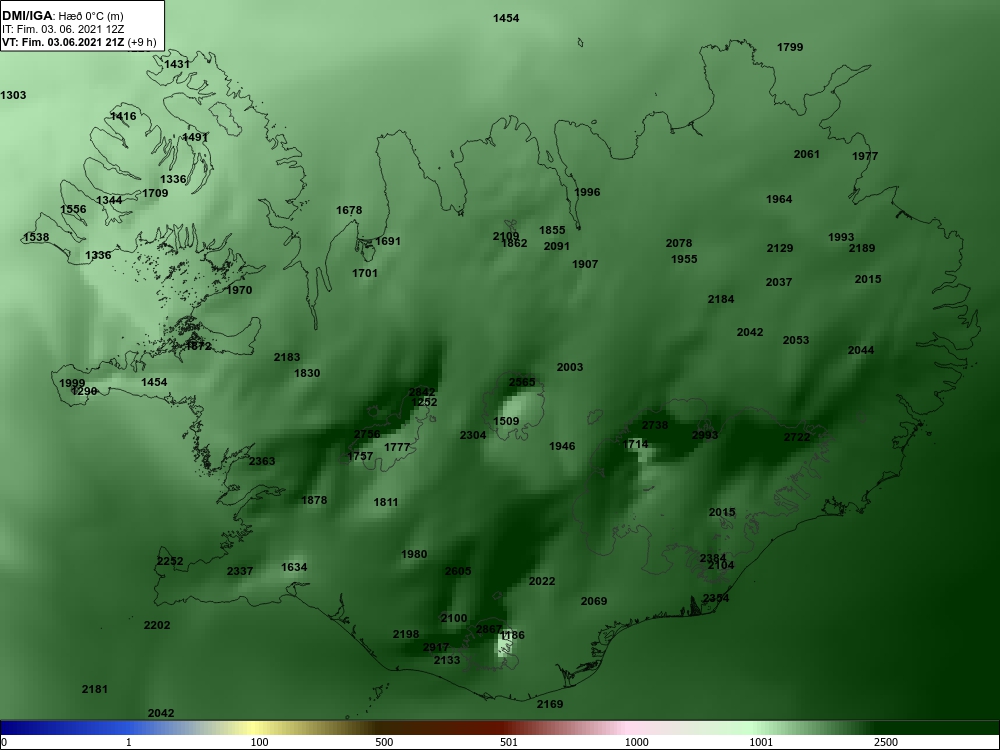Click the map value 2133
Viewport: 1000px width, 750px height.
tap(447, 660)
